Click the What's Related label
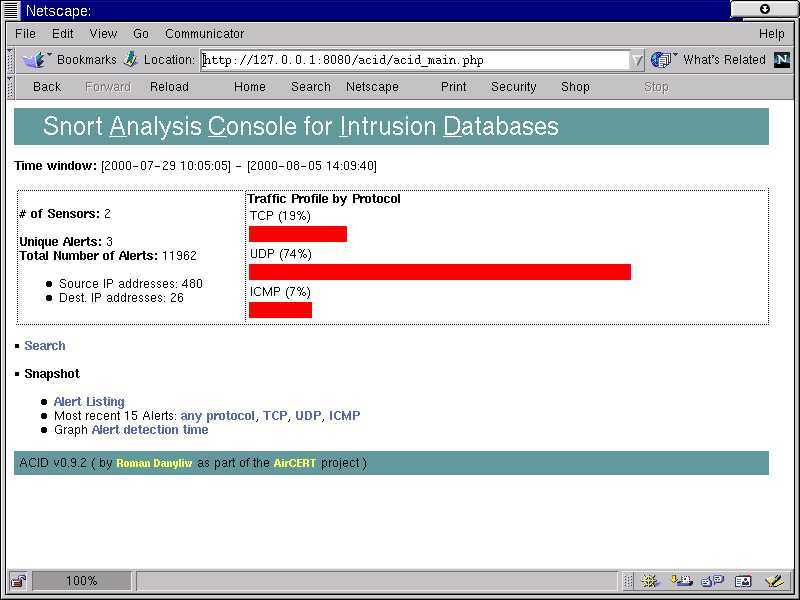Viewport: 800px width, 600px height. coord(724,60)
